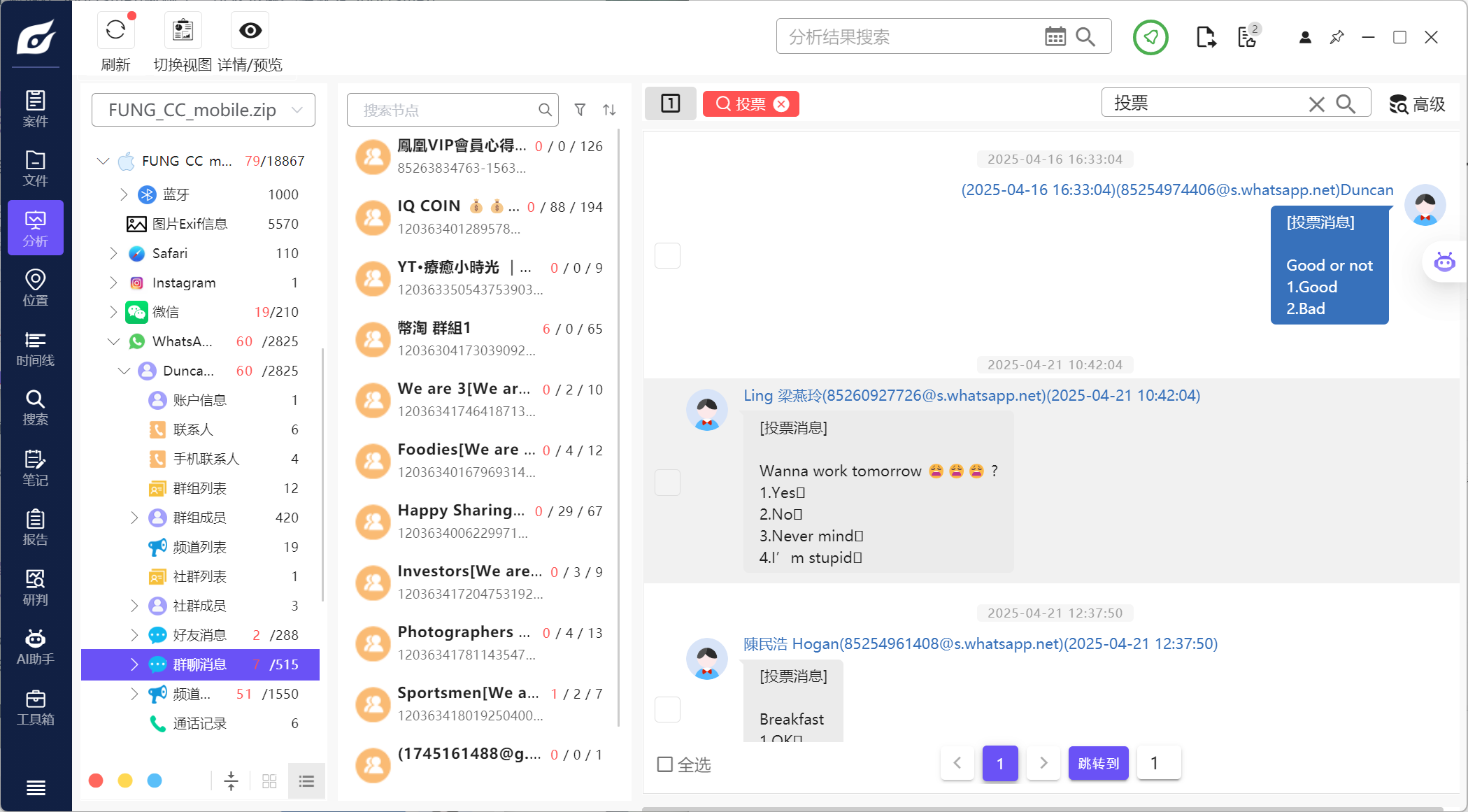Click the Switch View (切换视图) icon
Image resolution: width=1468 pixels, height=812 pixels.
pyautogui.click(x=183, y=30)
